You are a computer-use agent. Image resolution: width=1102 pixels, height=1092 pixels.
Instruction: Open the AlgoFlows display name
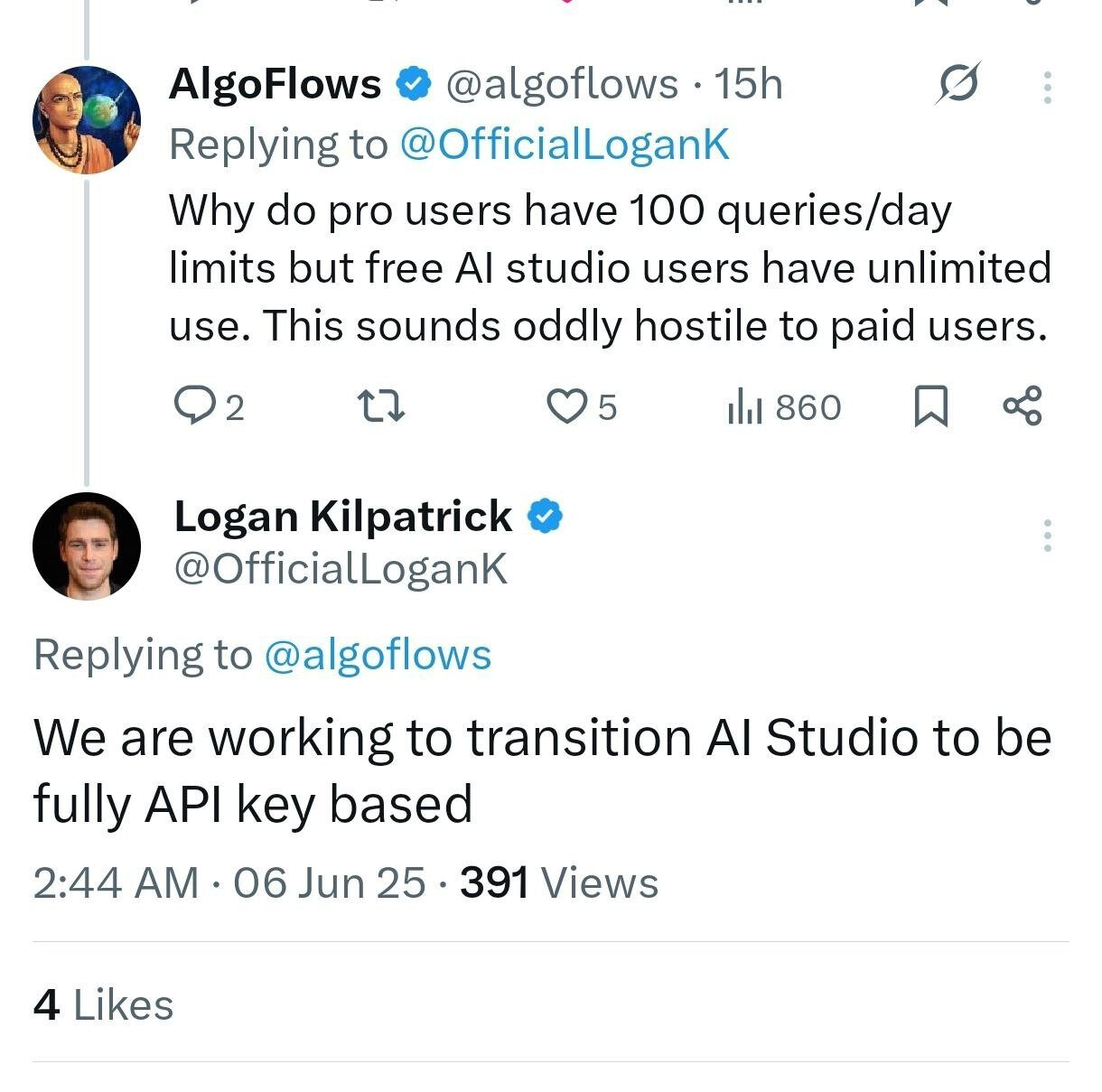point(275,84)
